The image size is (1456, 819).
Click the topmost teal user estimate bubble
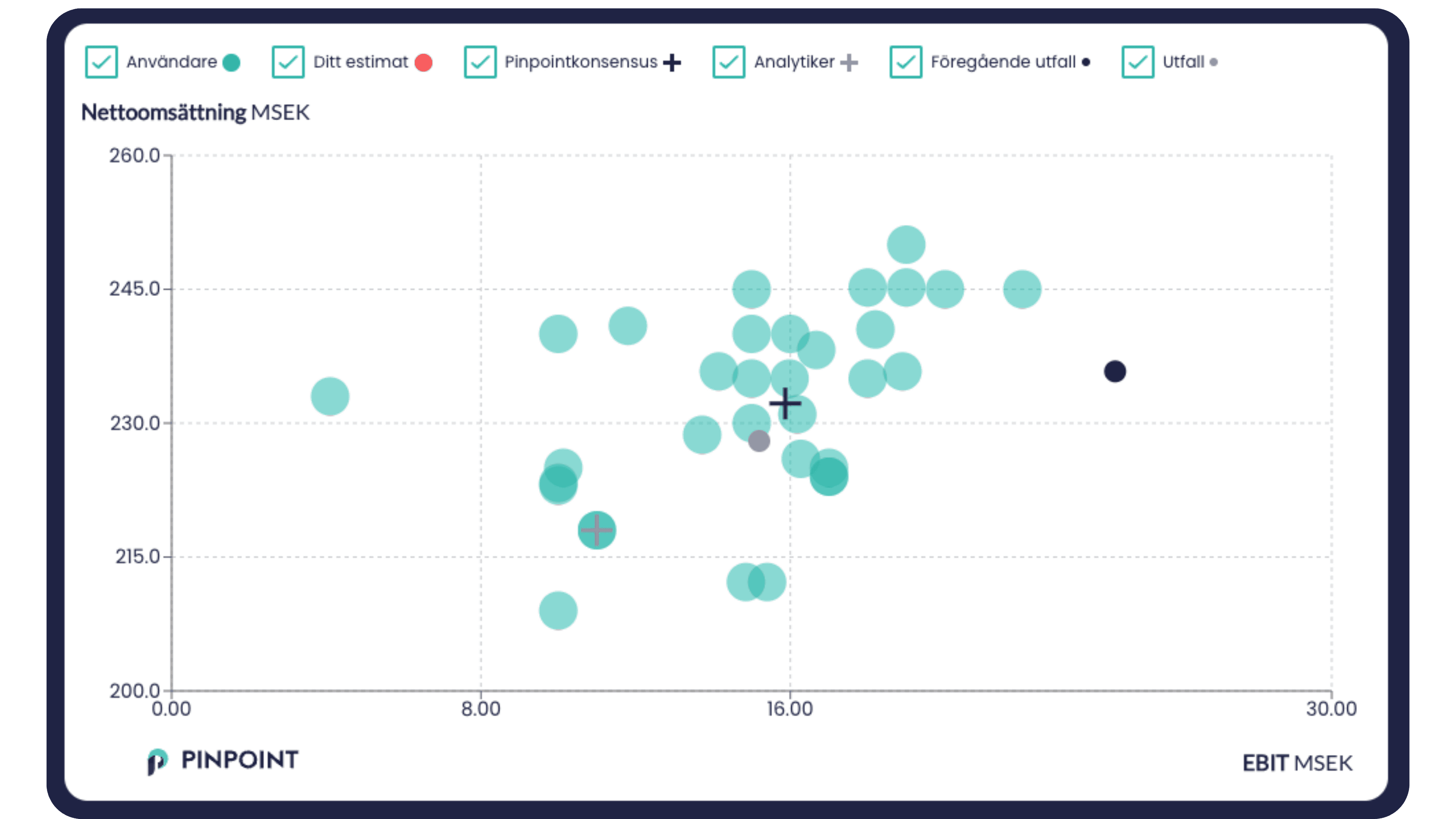click(x=906, y=245)
